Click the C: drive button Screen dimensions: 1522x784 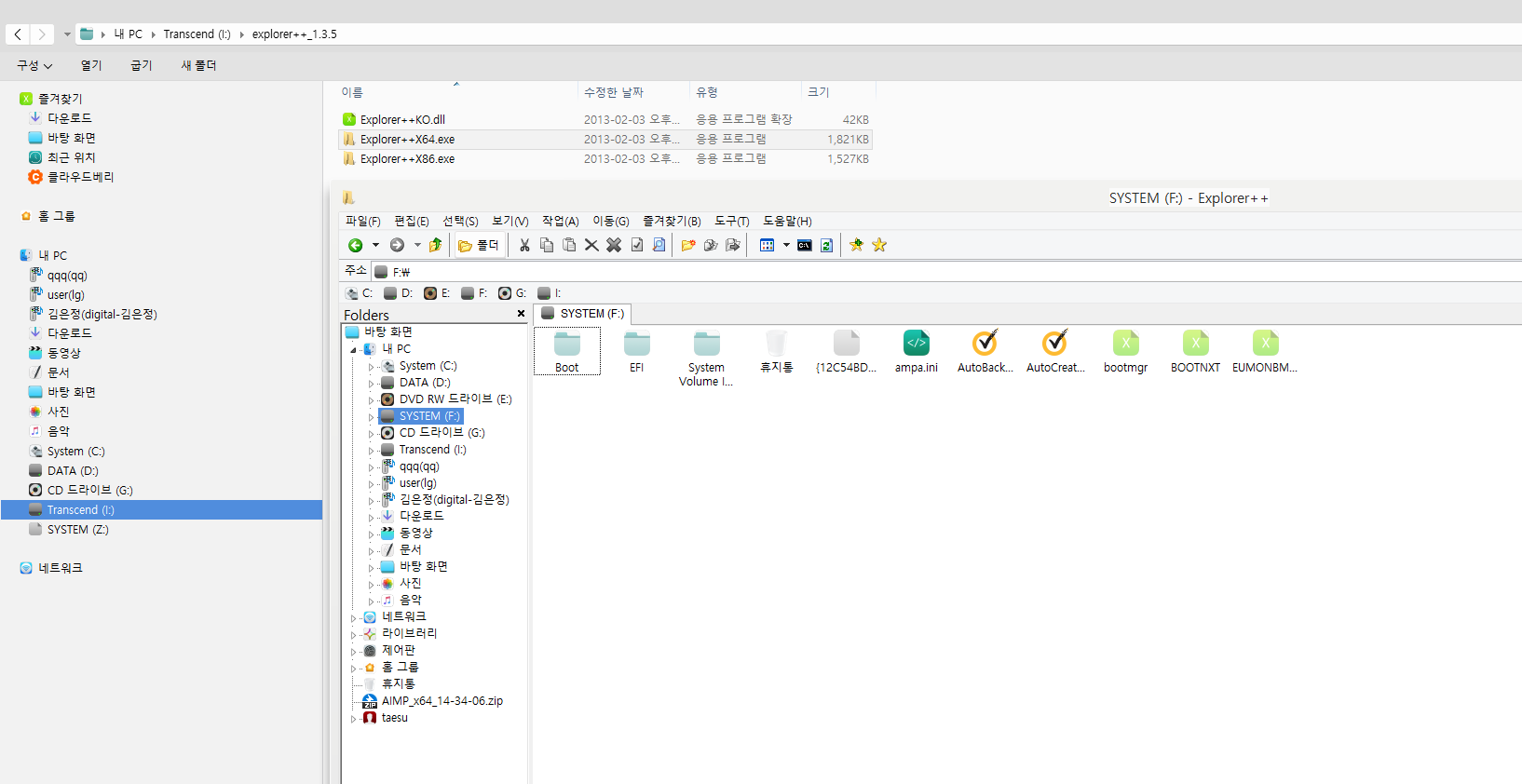coord(360,293)
